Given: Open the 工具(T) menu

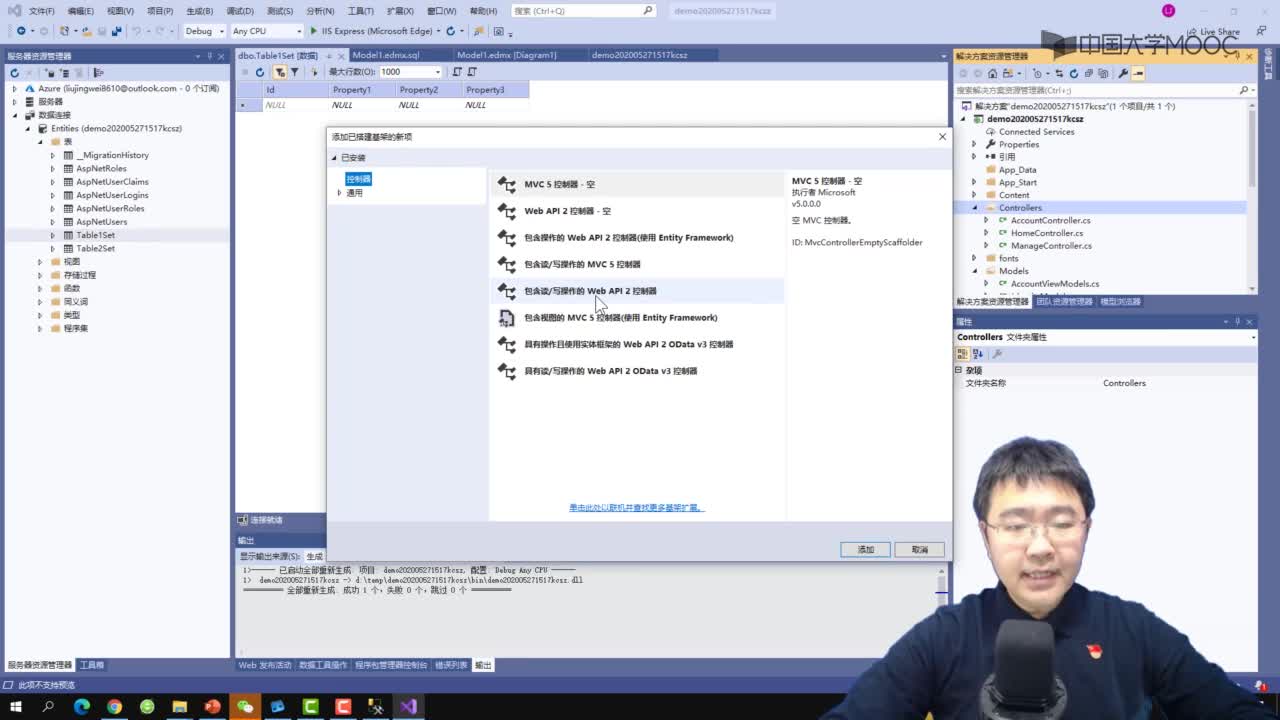Looking at the screenshot, I should 361,11.
